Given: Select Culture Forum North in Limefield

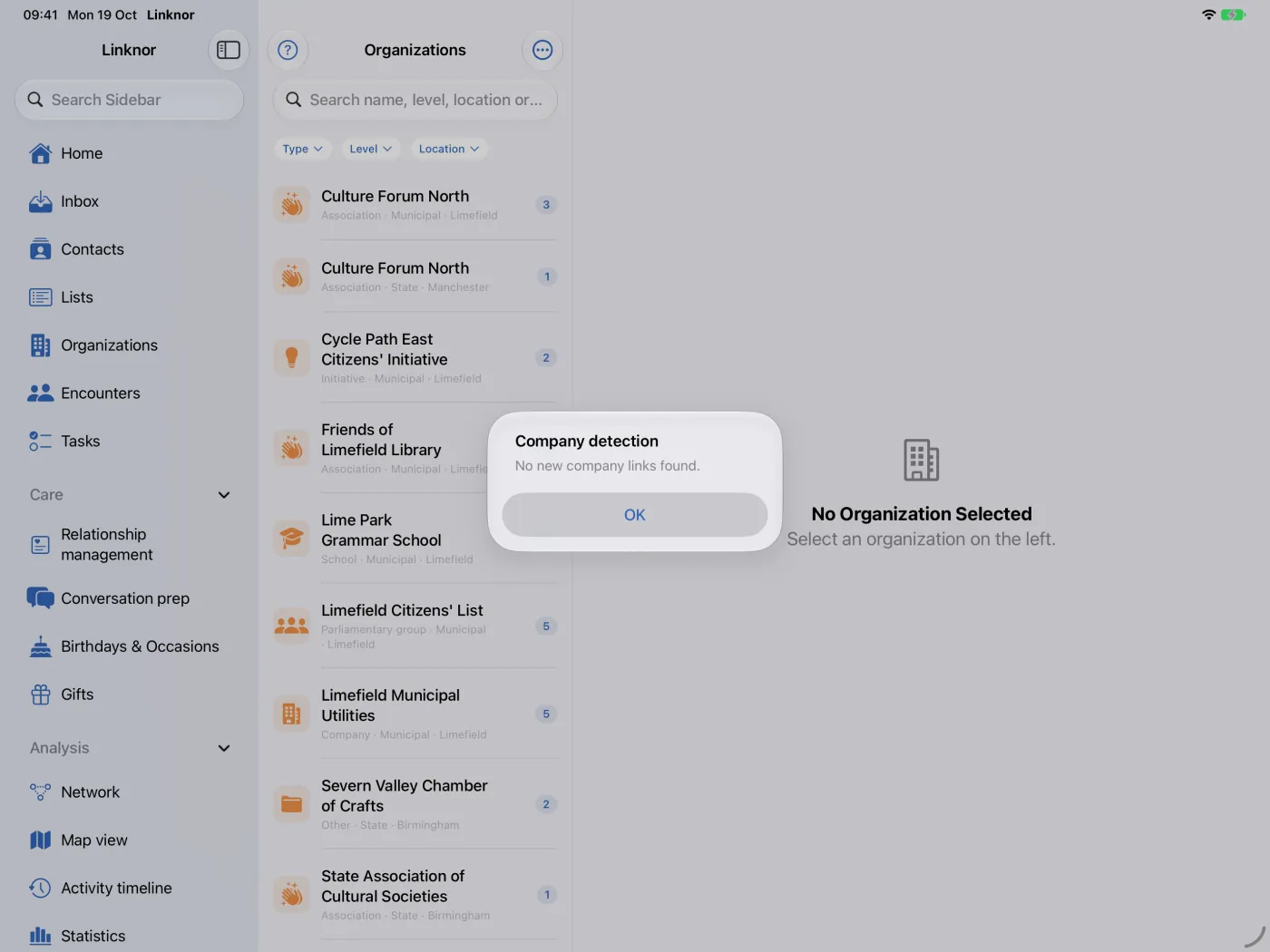Looking at the screenshot, I should coord(415,205).
